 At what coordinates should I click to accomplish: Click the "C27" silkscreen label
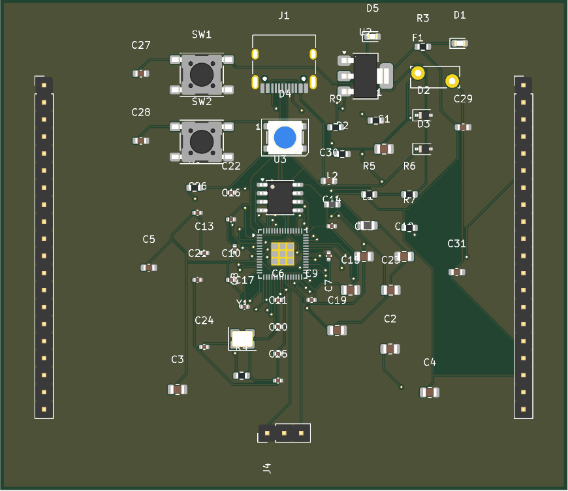point(141,45)
